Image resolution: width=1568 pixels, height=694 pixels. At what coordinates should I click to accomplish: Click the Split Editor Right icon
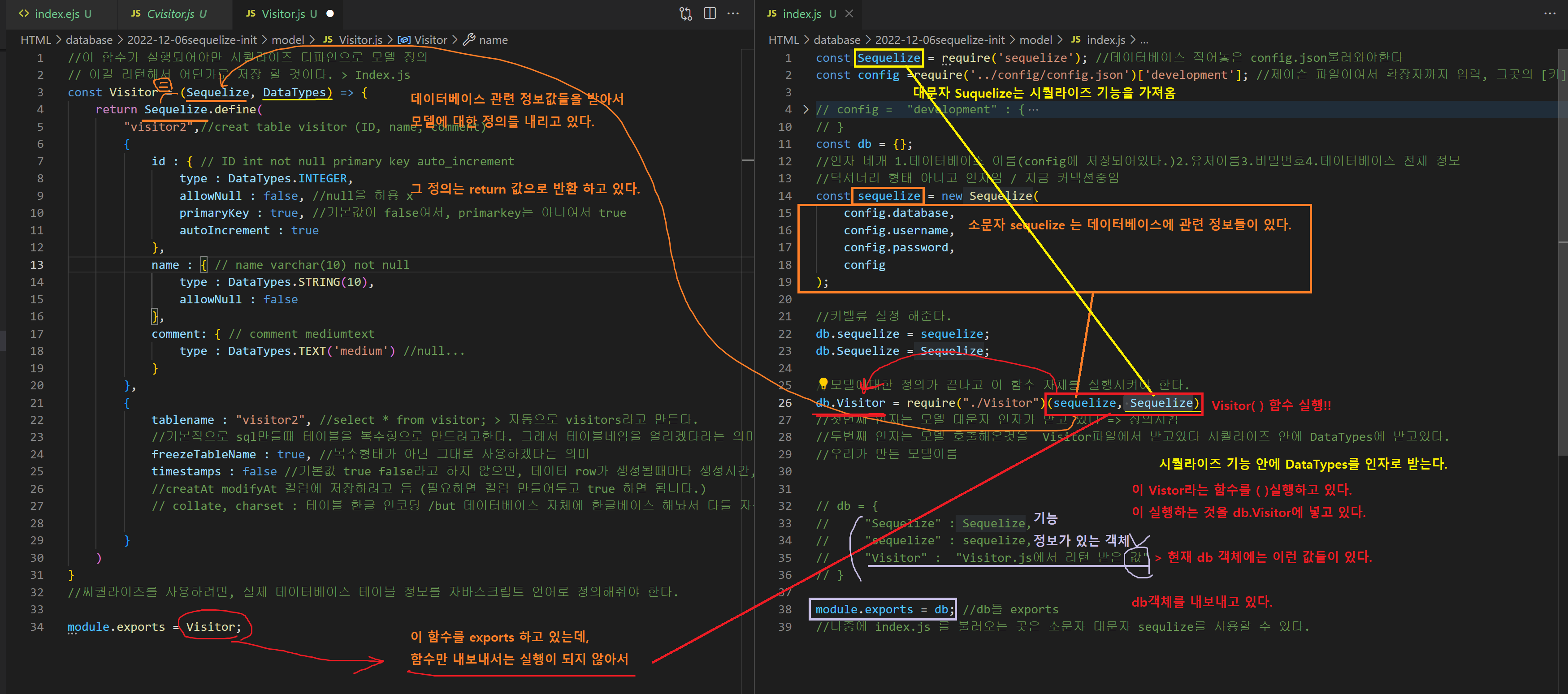710,13
